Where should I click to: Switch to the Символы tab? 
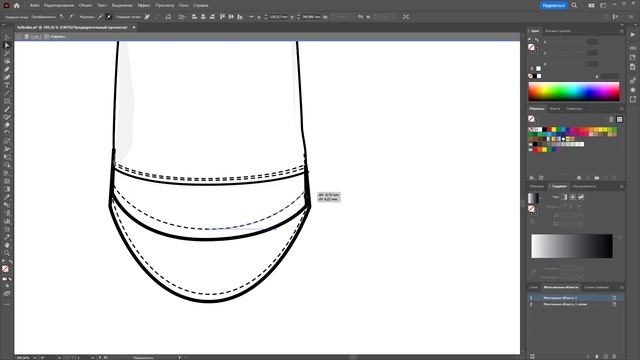click(x=574, y=109)
